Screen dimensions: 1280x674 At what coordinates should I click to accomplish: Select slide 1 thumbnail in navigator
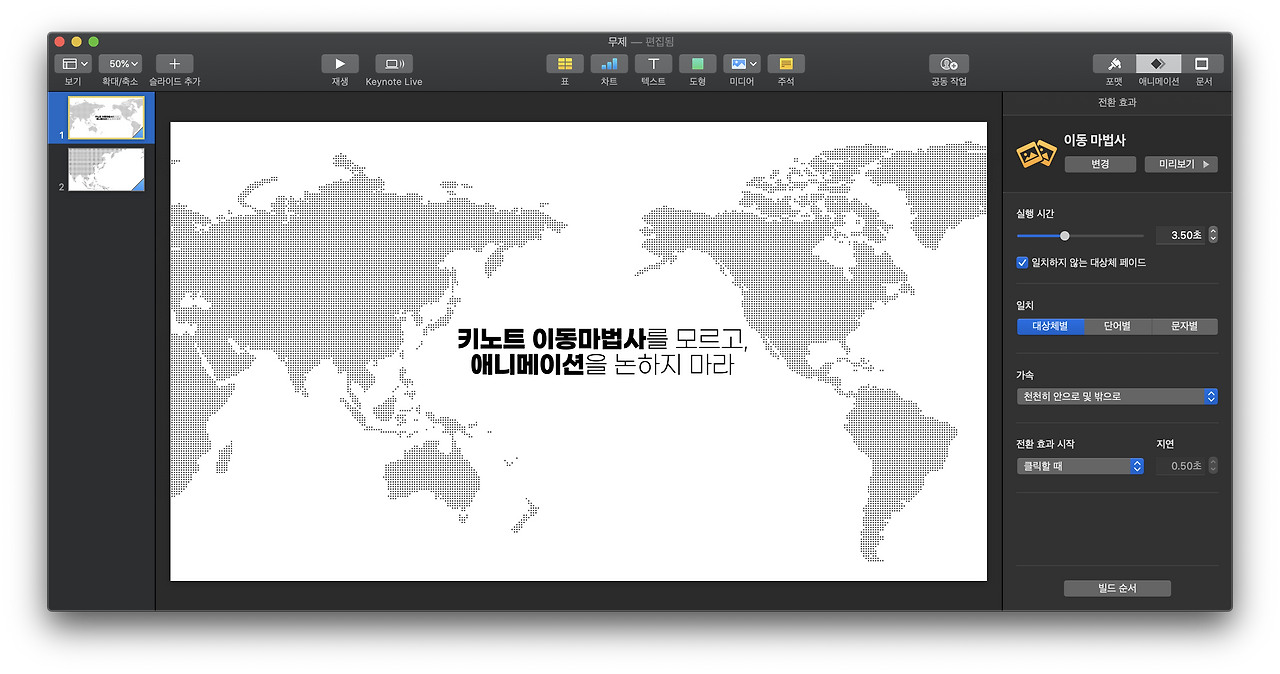point(106,117)
